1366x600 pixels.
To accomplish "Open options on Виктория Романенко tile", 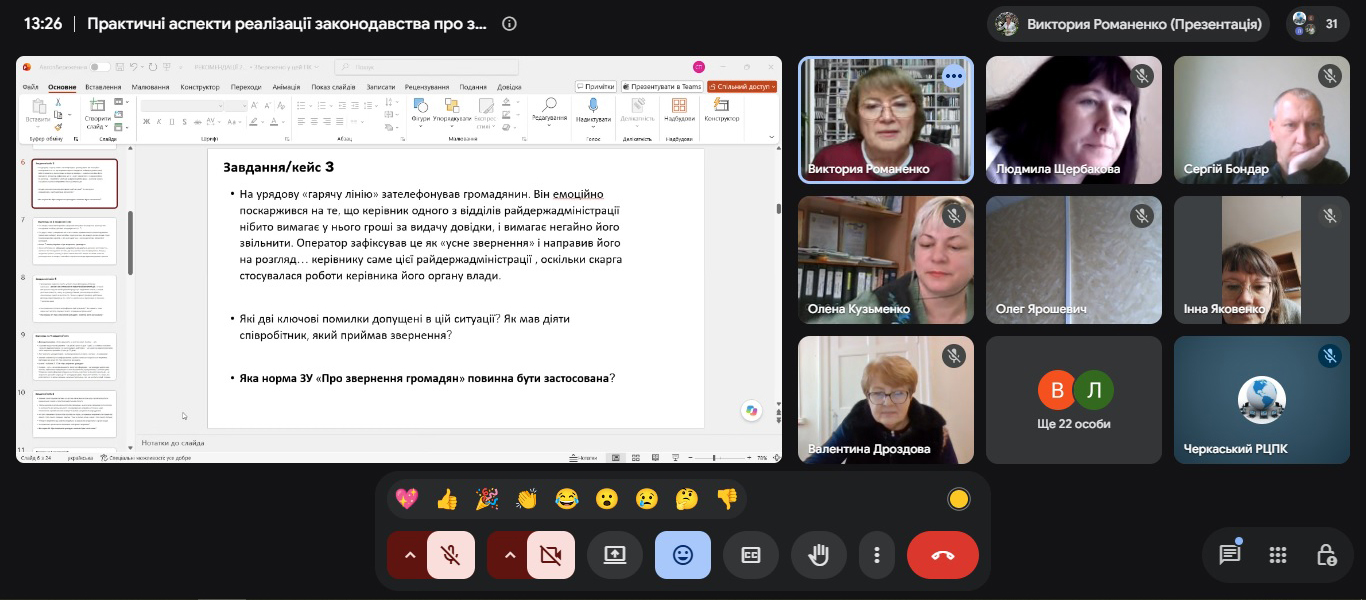I will click(953, 76).
